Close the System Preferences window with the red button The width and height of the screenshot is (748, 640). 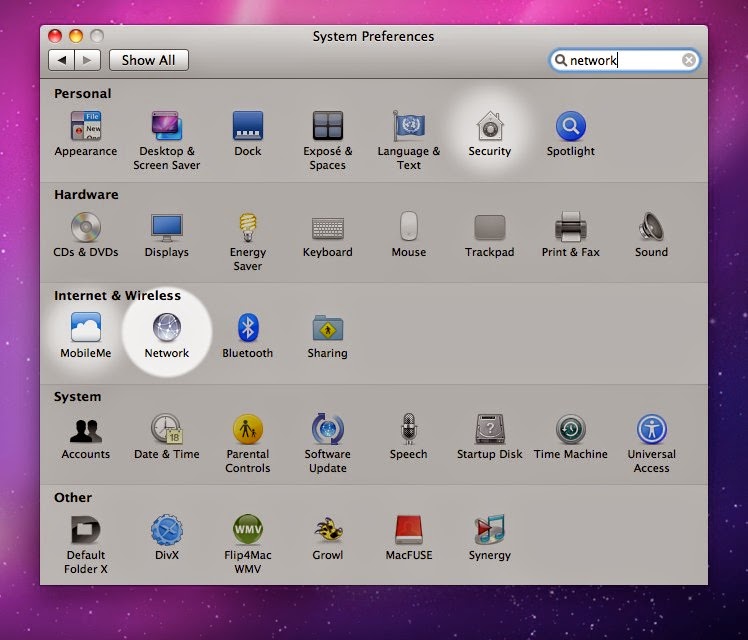click(55, 36)
